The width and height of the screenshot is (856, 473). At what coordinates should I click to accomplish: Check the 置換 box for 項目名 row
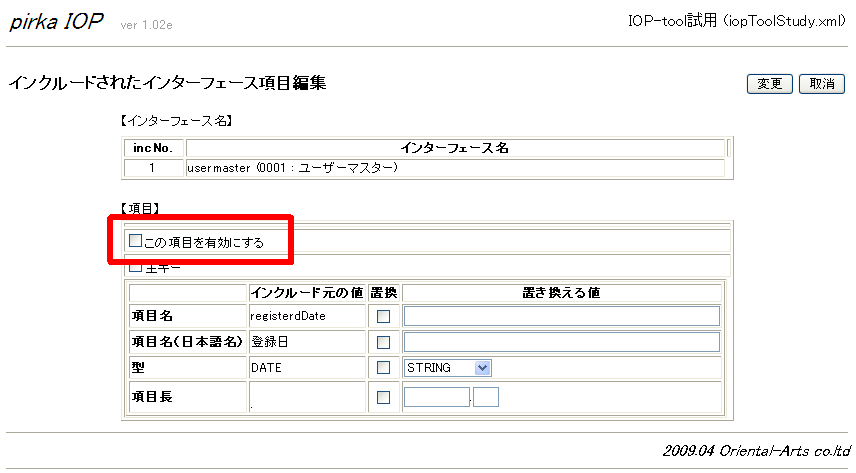pyautogui.click(x=383, y=316)
